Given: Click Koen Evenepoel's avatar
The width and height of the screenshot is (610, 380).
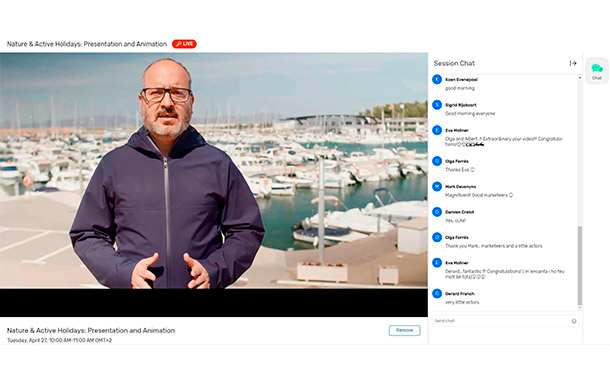Looking at the screenshot, I should 437,79.
